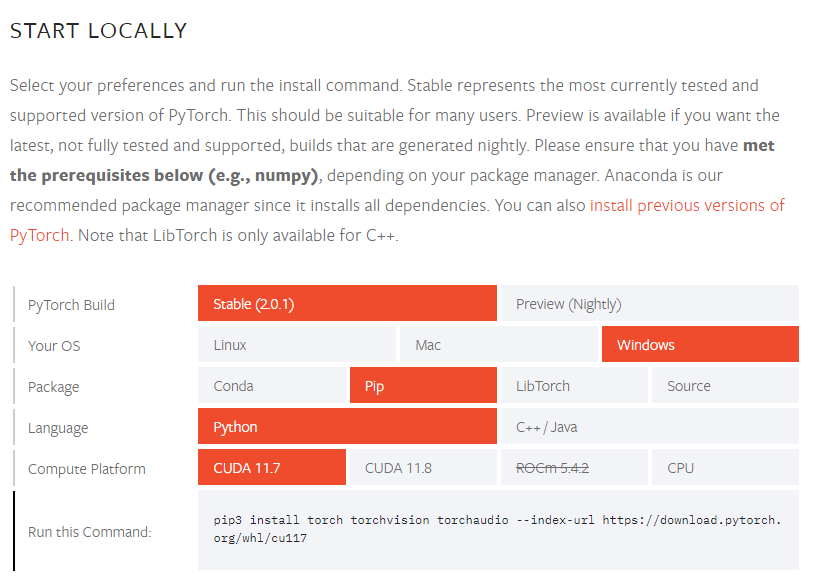Image resolution: width=822 pixels, height=583 pixels.
Task: Pick Windows as your OS
Action: 700,343
